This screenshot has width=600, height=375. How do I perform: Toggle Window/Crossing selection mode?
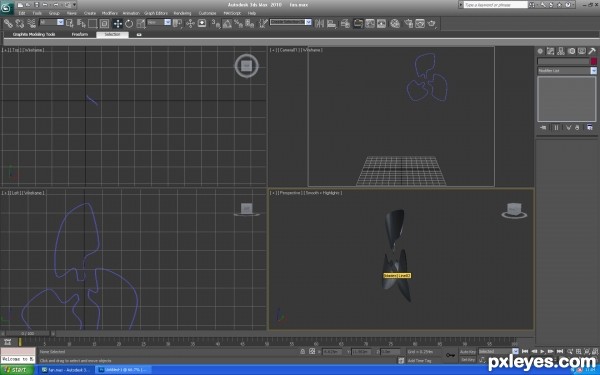tap(104, 24)
